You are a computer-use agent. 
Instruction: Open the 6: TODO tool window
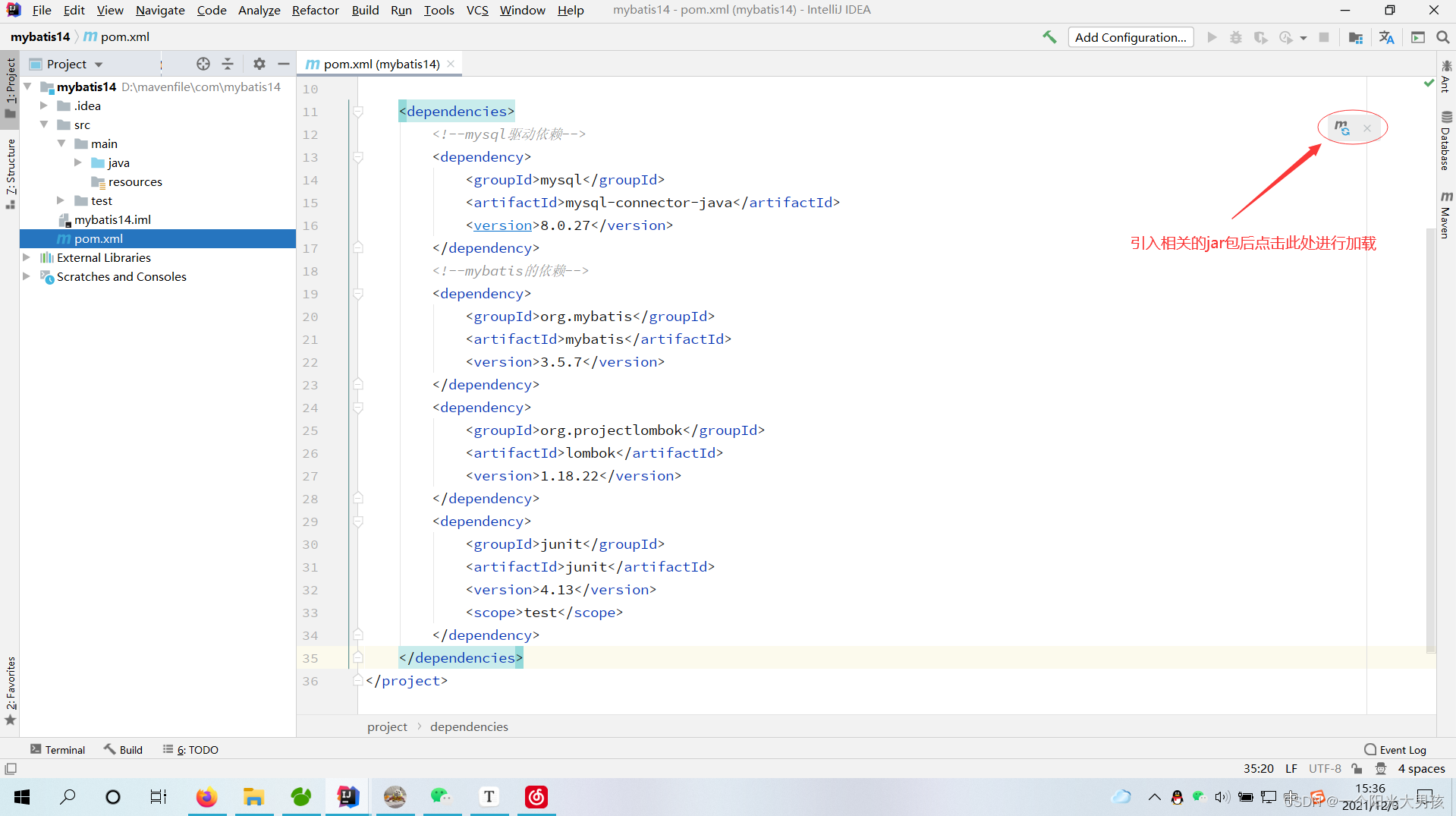pos(190,749)
